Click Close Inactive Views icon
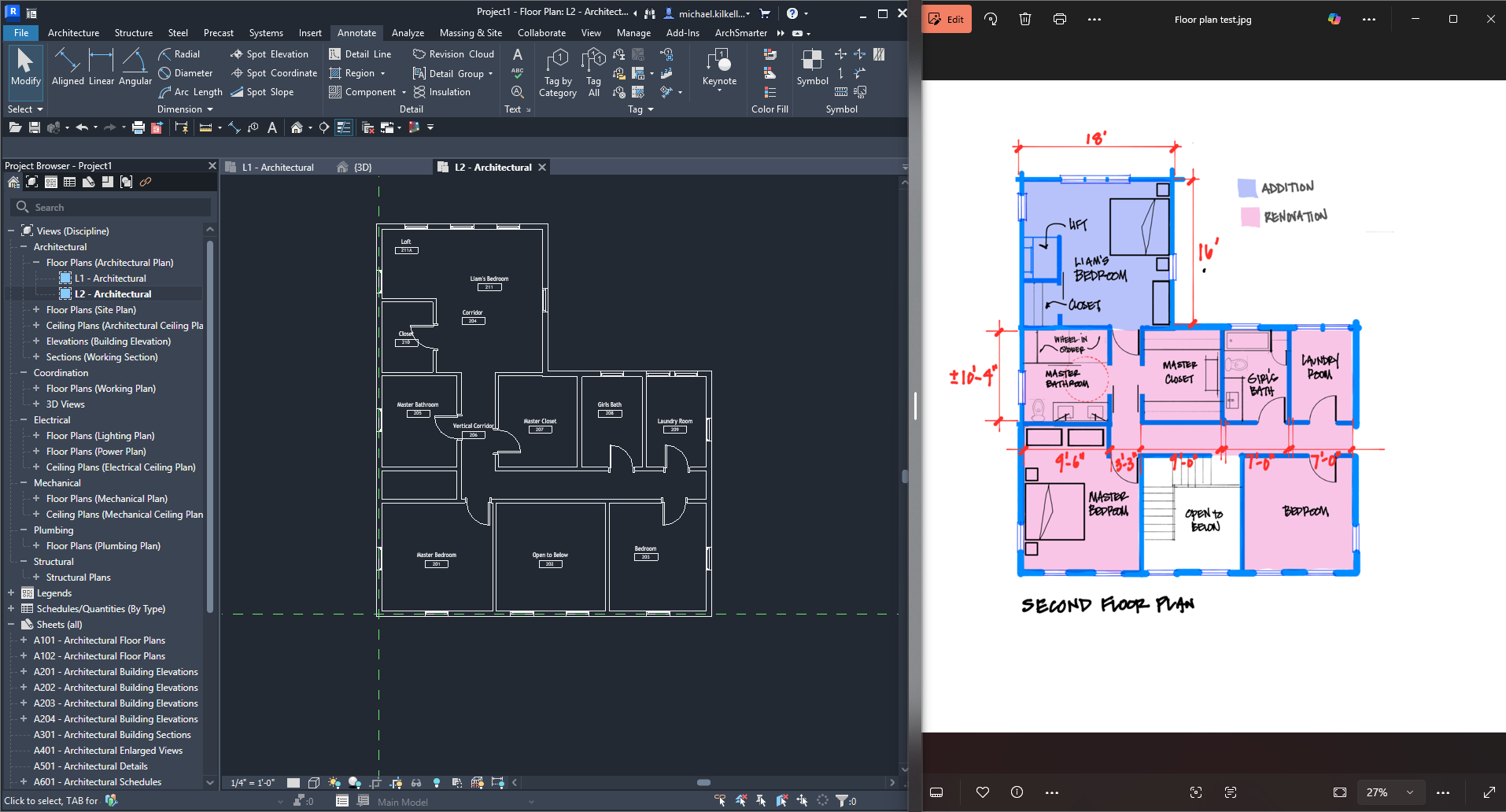The height and width of the screenshot is (812, 1506). [367, 127]
